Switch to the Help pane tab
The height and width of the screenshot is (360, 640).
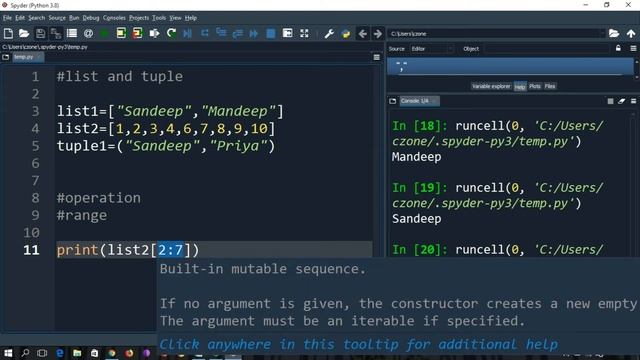coord(520,87)
